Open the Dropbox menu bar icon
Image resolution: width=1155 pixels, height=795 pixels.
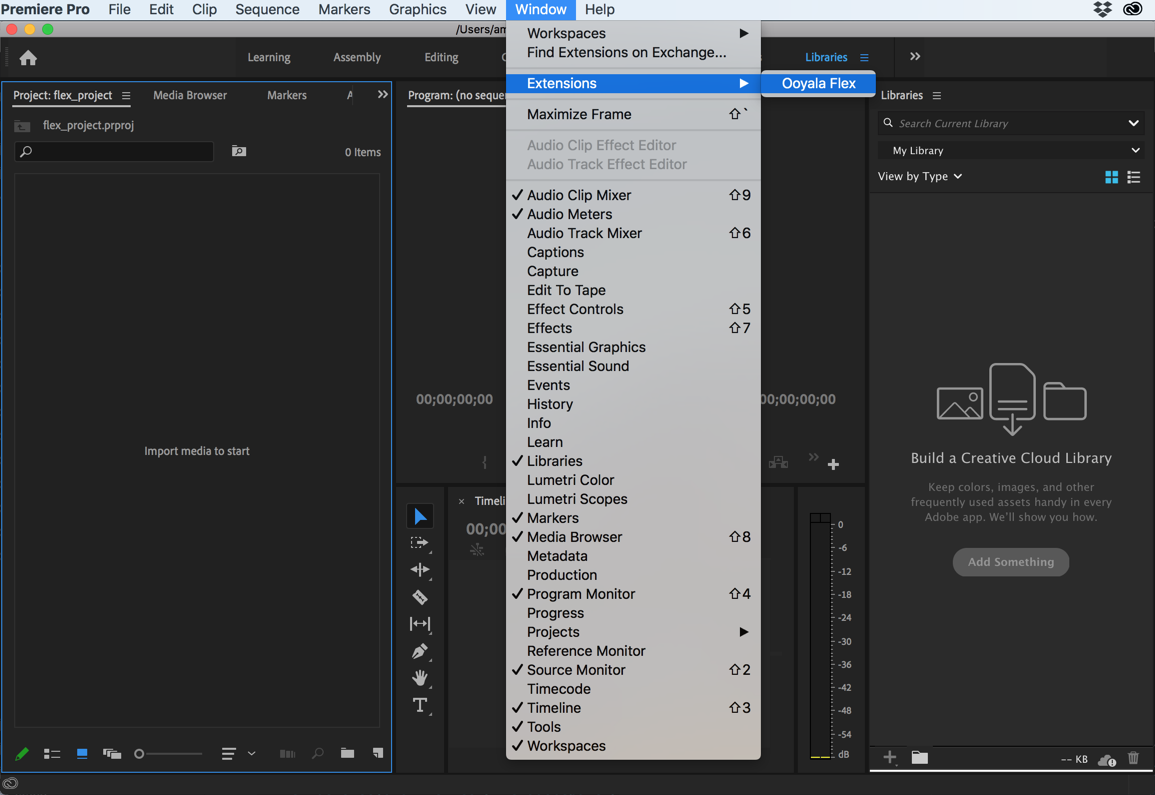(1102, 10)
